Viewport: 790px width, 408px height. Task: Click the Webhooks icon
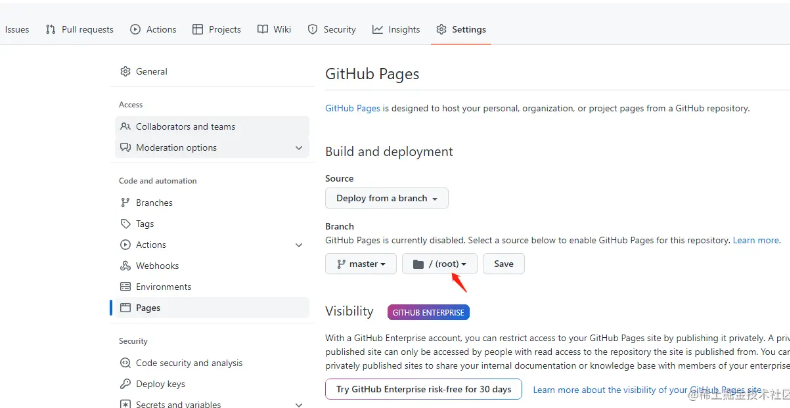click(x=125, y=266)
